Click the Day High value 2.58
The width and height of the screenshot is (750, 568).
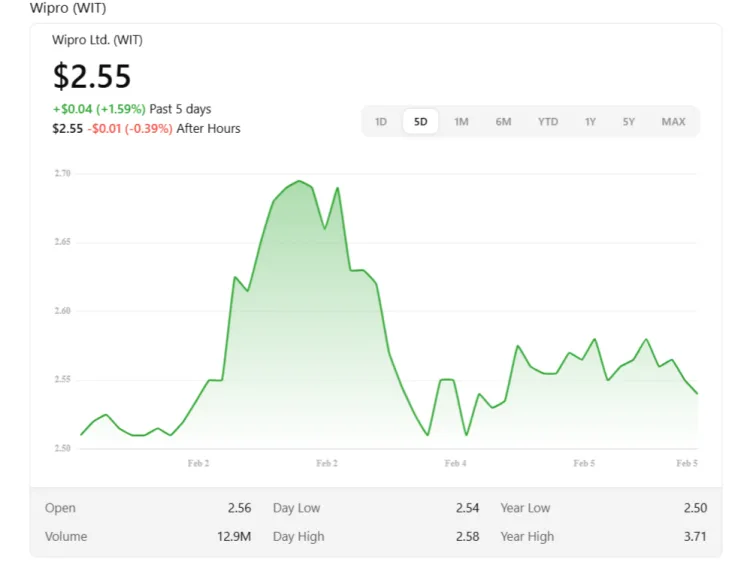click(x=467, y=536)
